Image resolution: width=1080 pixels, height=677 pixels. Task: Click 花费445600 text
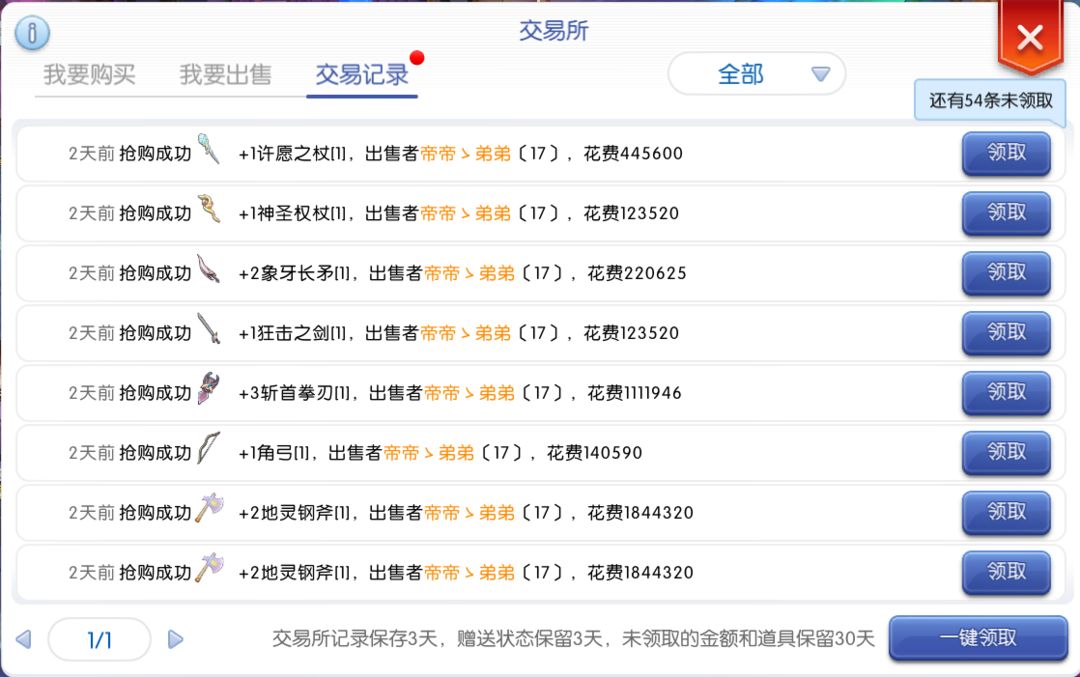[x=633, y=153]
